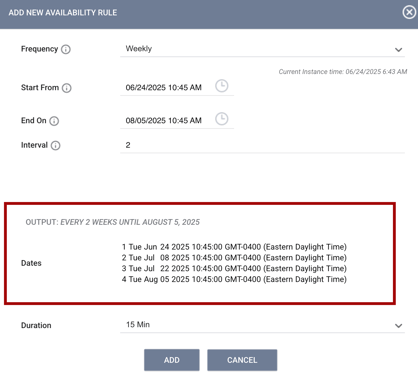Show info tooltip for Frequency
Screen dimensions: 418x379
(66, 49)
